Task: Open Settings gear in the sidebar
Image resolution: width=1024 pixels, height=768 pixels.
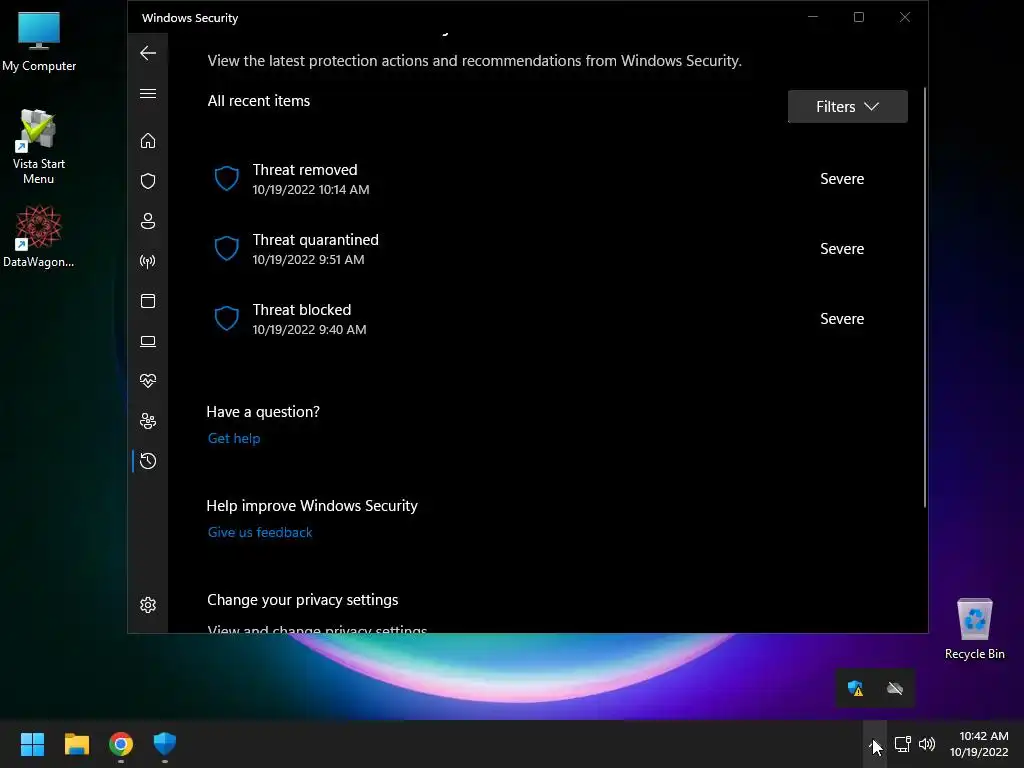Action: pos(148,605)
